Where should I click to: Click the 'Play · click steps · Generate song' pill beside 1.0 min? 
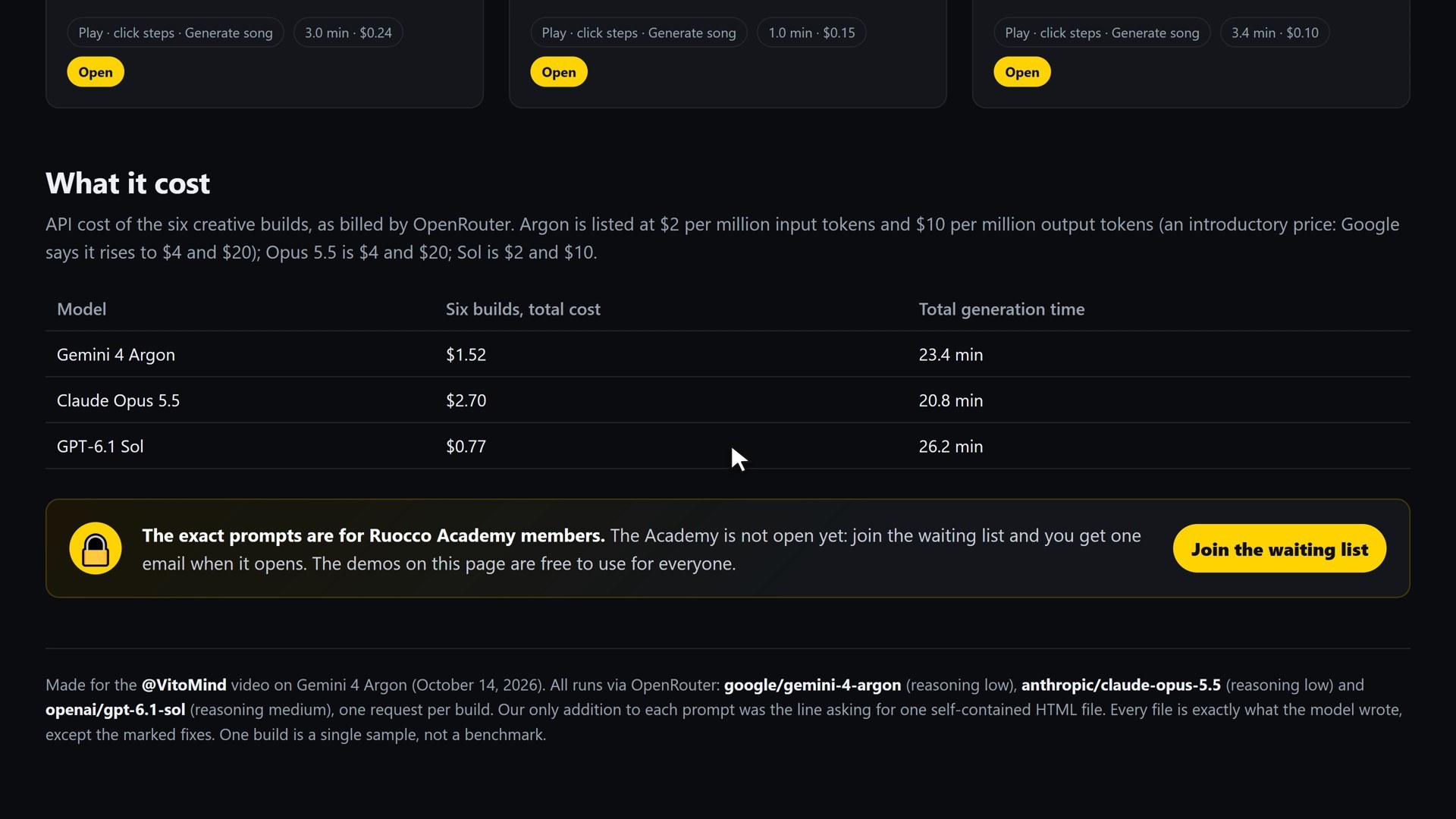639,33
